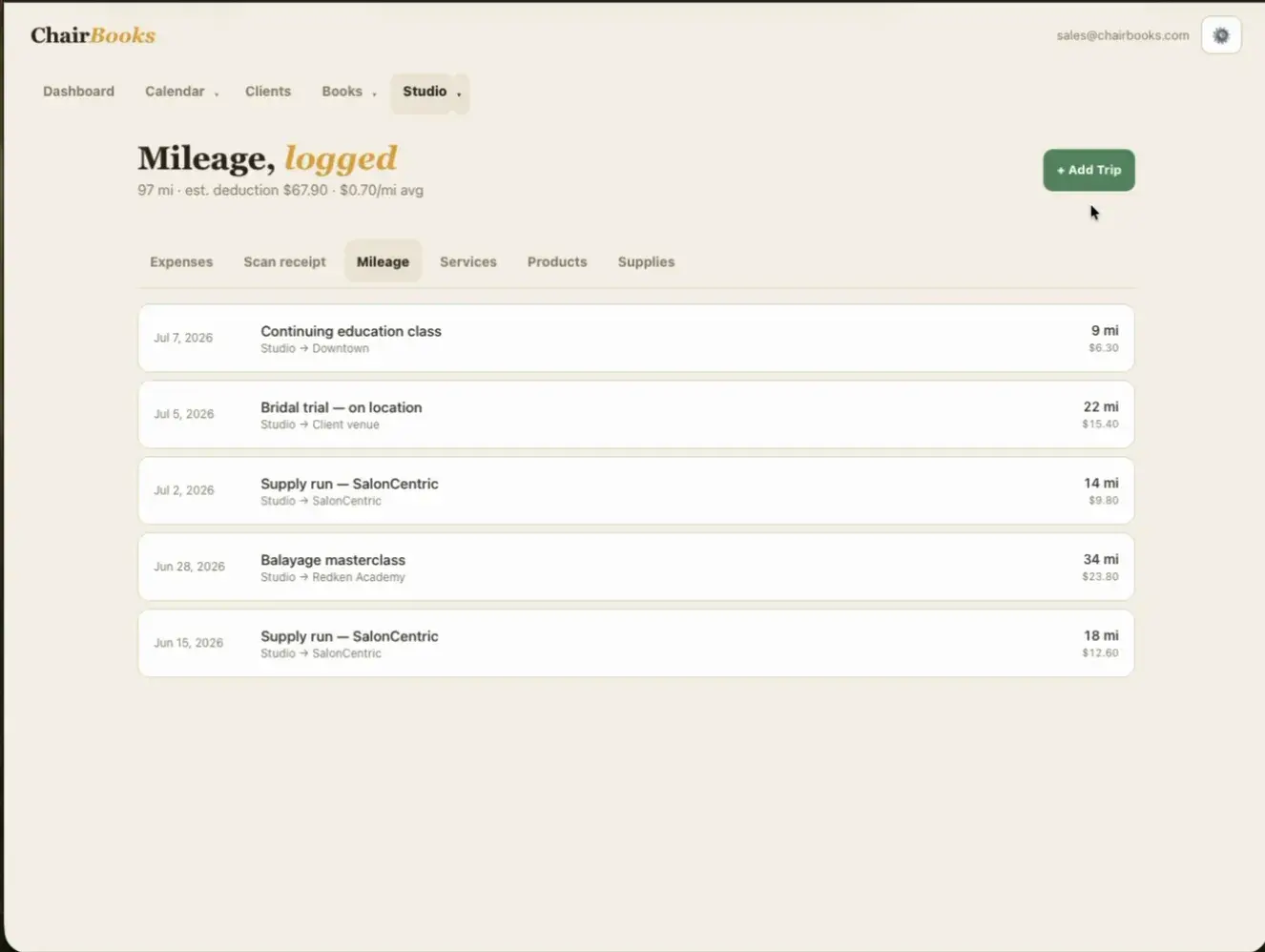Click the Jul 7, 2026 date

pyautogui.click(x=183, y=338)
